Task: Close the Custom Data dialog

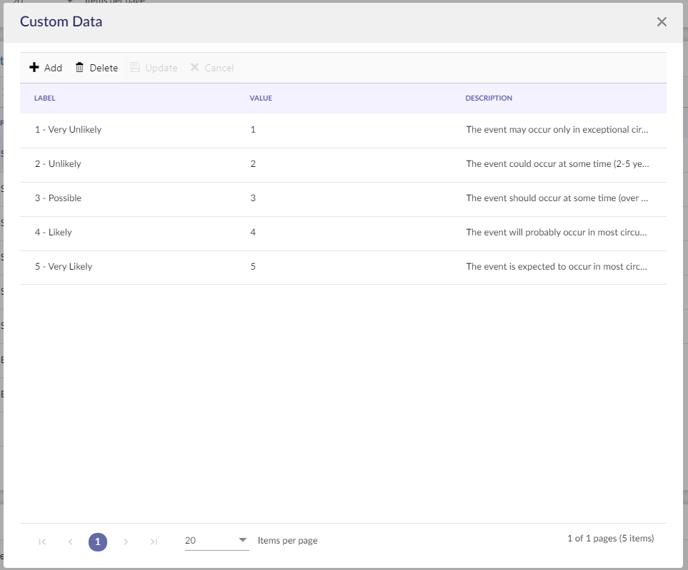Action: coord(661,22)
